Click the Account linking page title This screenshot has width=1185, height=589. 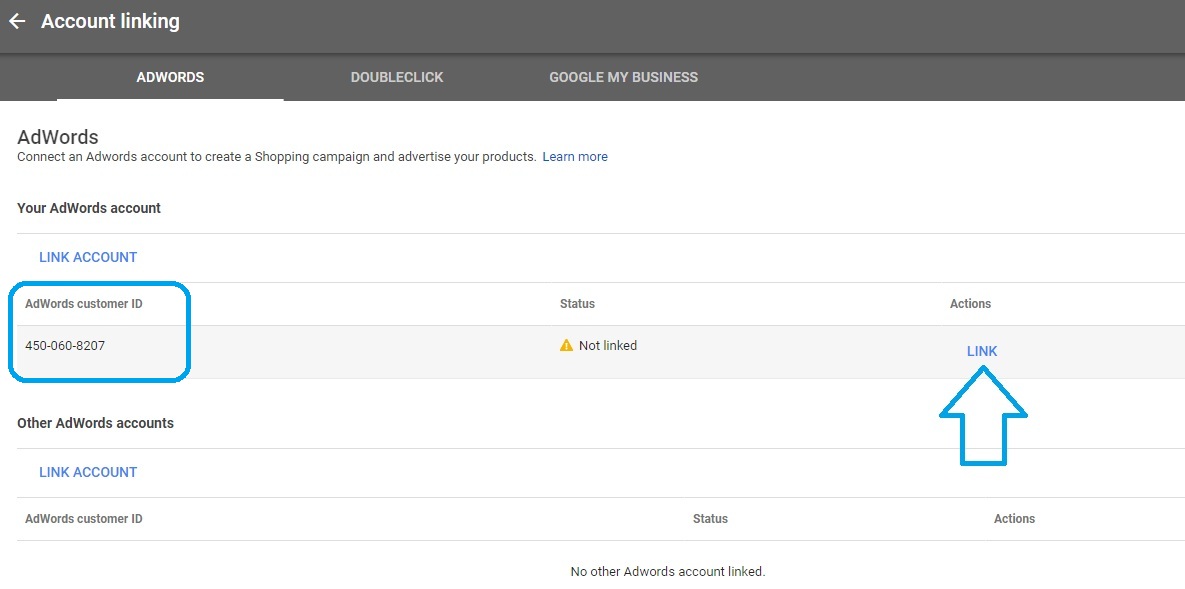110,22
